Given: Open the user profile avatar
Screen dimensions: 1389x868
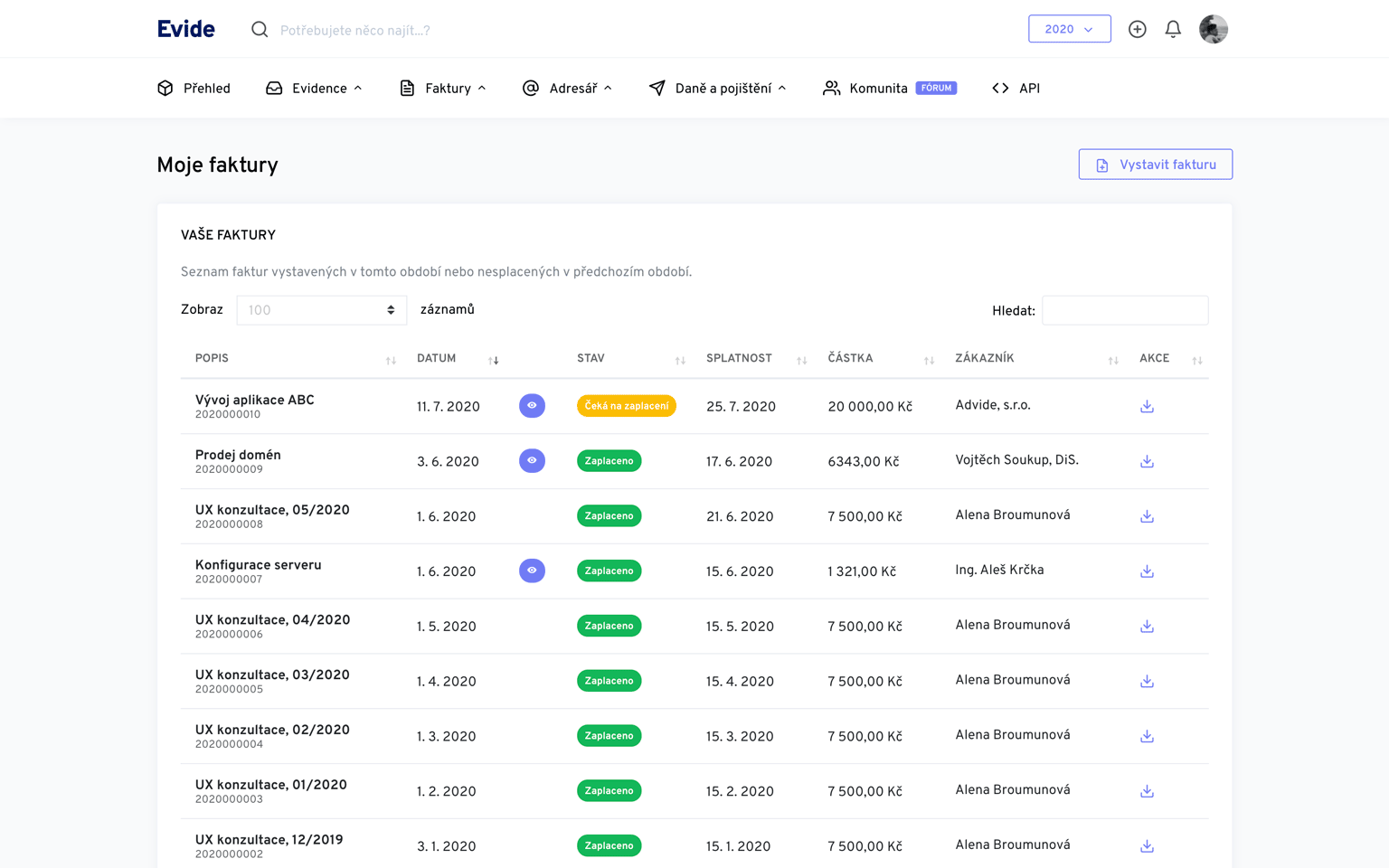Looking at the screenshot, I should coord(1213,29).
